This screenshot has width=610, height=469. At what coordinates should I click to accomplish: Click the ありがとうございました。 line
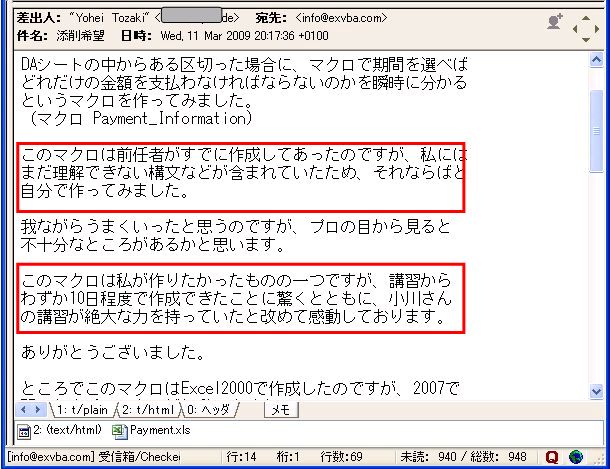(113, 352)
